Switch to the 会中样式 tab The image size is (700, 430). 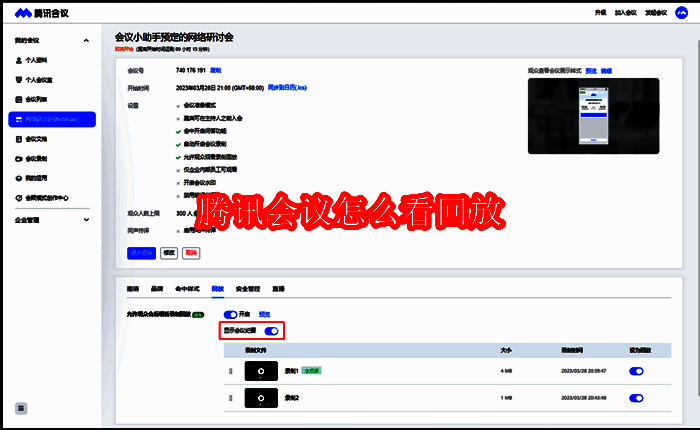[x=187, y=289]
